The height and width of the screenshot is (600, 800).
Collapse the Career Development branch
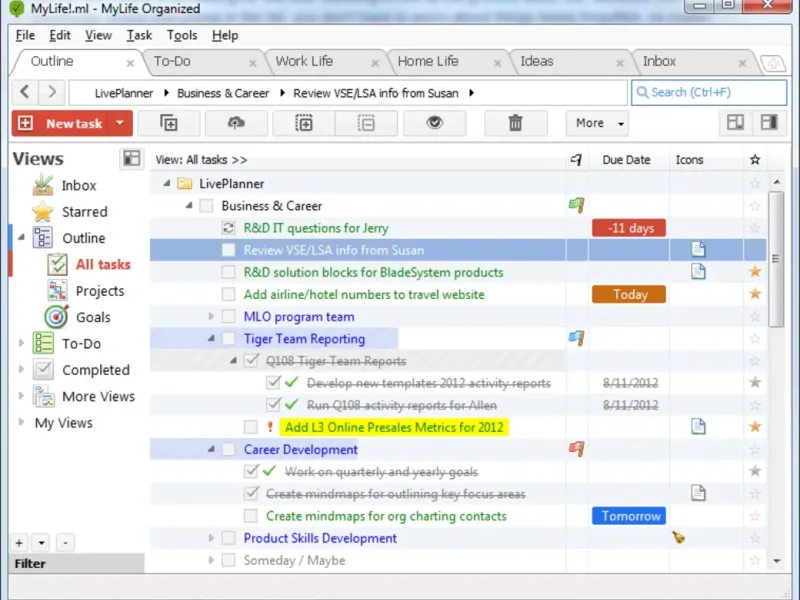(211, 449)
